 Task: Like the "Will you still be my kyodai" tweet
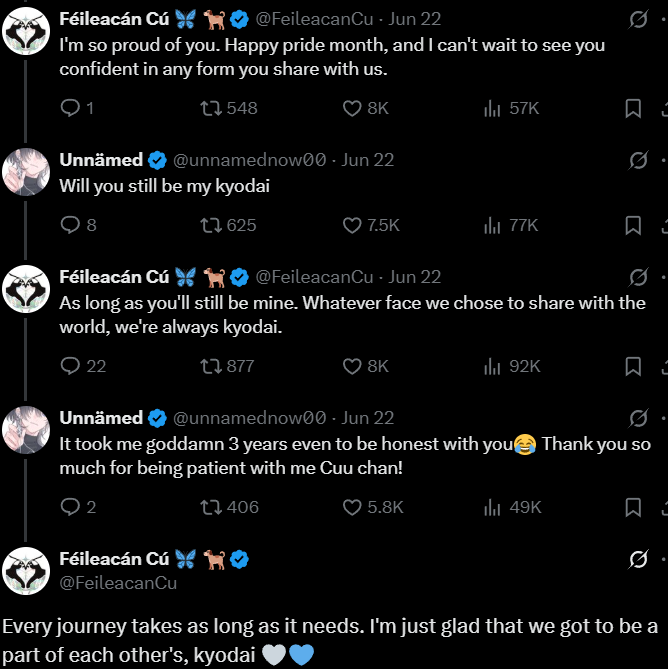tap(352, 226)
